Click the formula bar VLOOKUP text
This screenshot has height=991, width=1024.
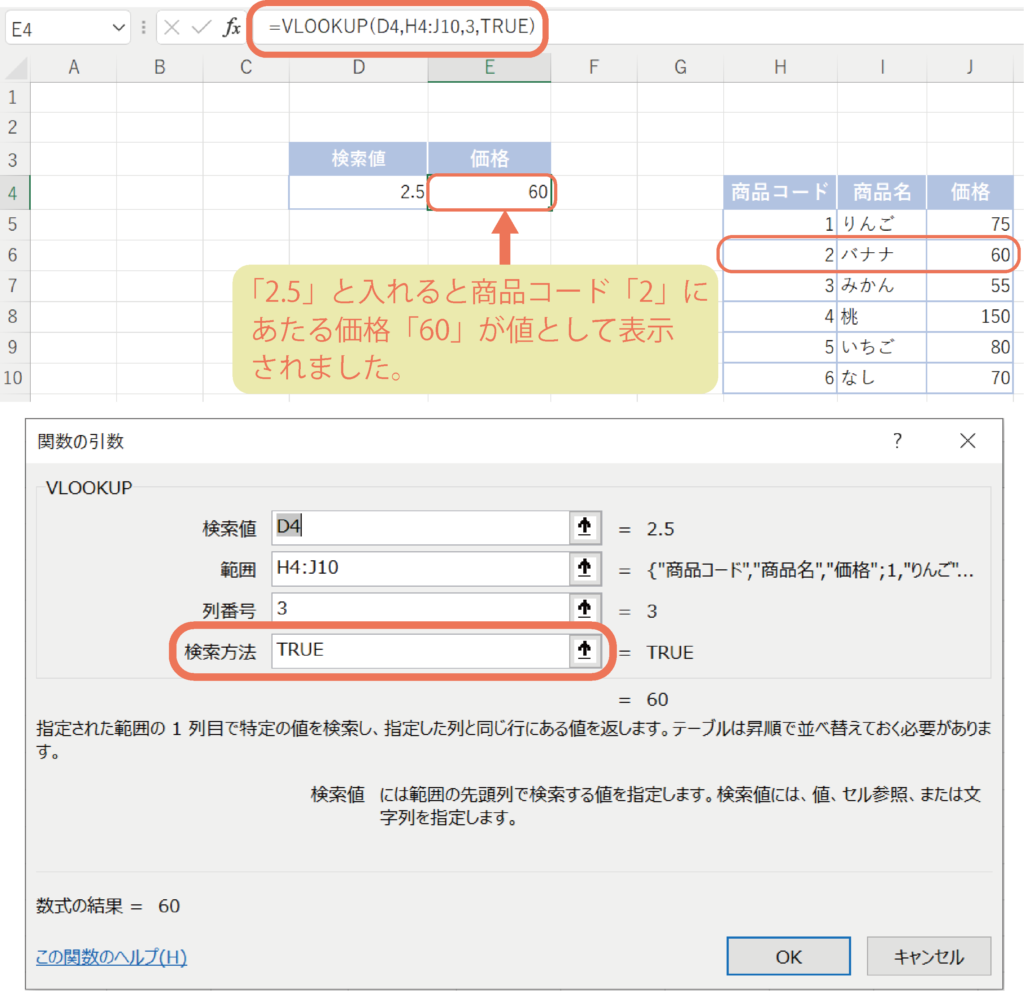[400, 27]
